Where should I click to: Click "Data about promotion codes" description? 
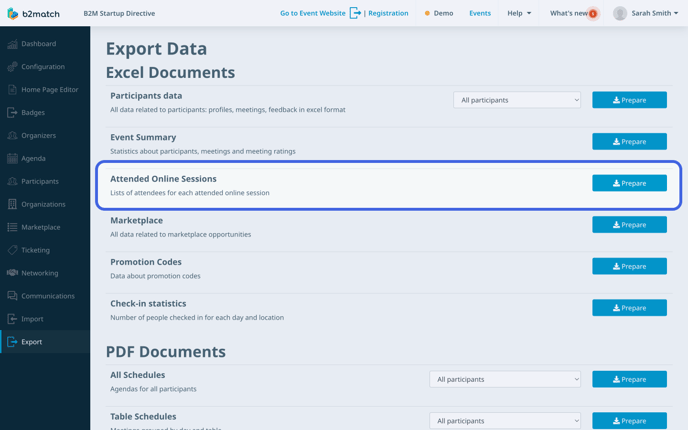(x=155, y=276)
